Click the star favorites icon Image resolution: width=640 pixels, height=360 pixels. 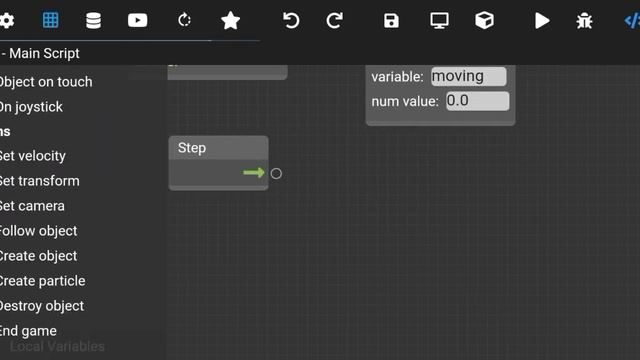coord(230,20)
